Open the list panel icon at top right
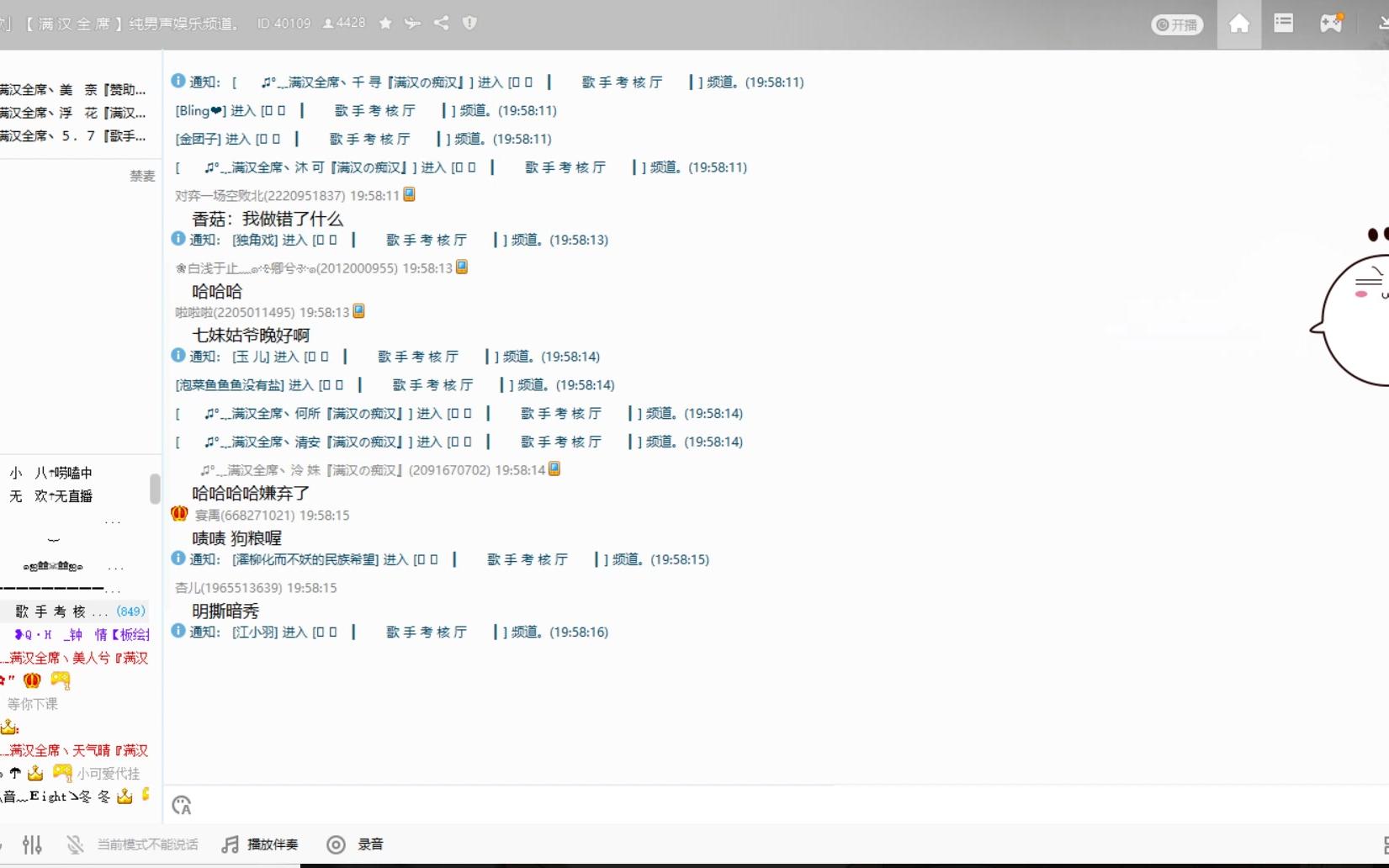This screenshot has height=868, width=1389. [1283, 24]
